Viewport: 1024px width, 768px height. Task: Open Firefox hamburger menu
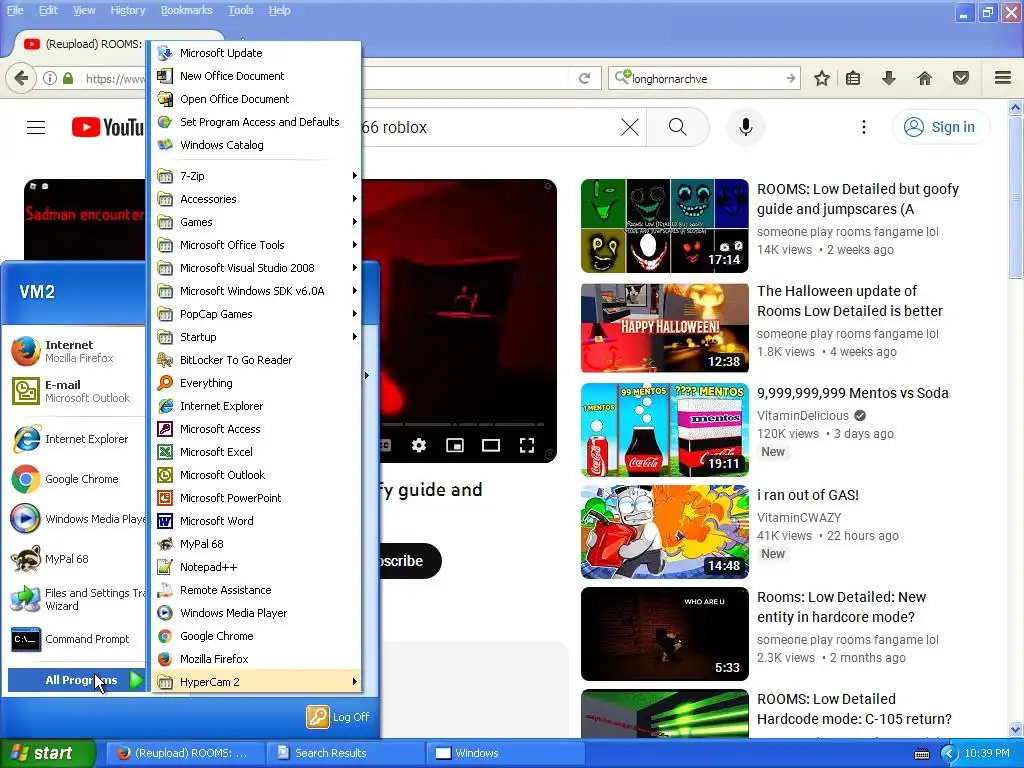[x=1003, y=78]
